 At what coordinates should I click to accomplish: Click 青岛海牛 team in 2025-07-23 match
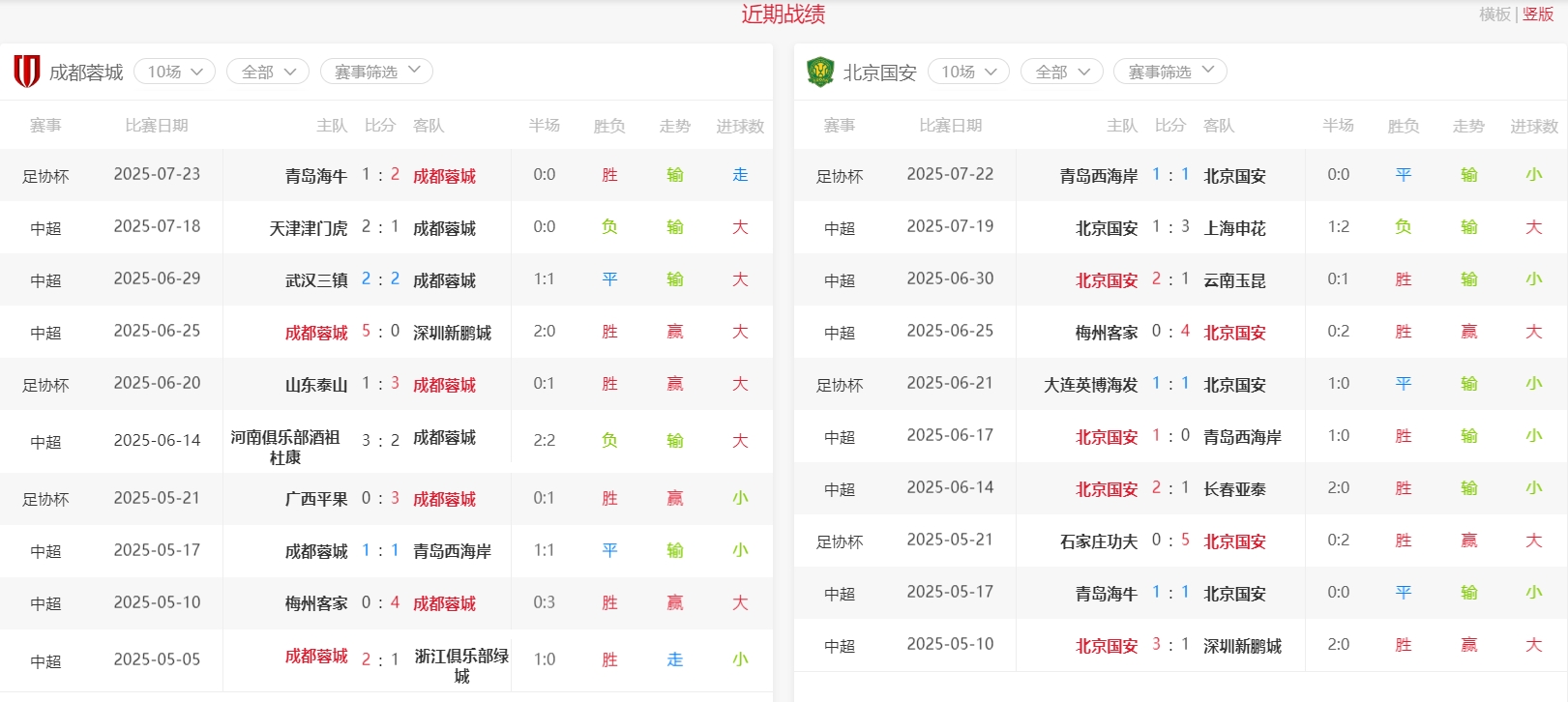coord(315,176)
